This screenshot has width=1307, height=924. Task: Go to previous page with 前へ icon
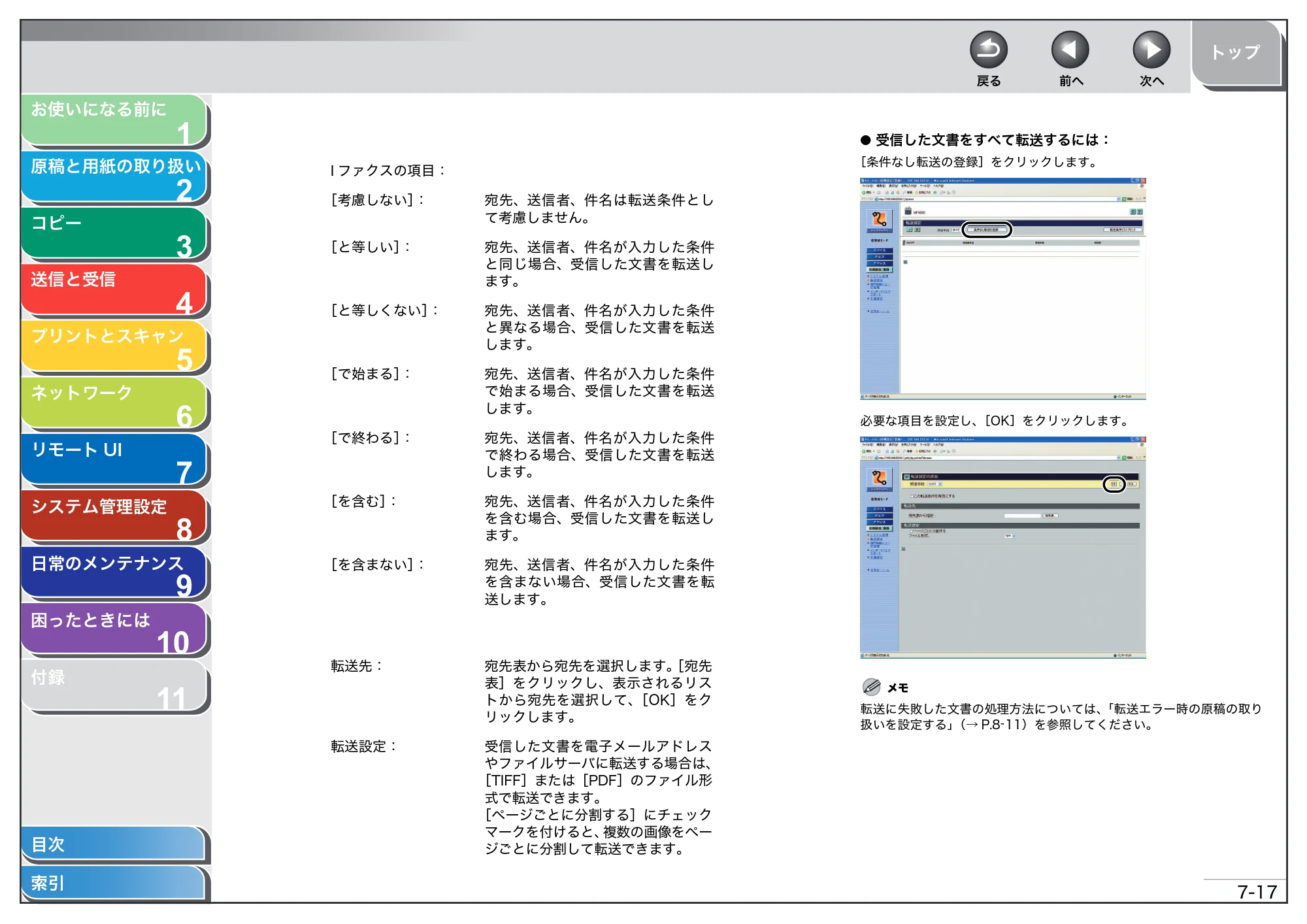click(x=1070, y=50)
